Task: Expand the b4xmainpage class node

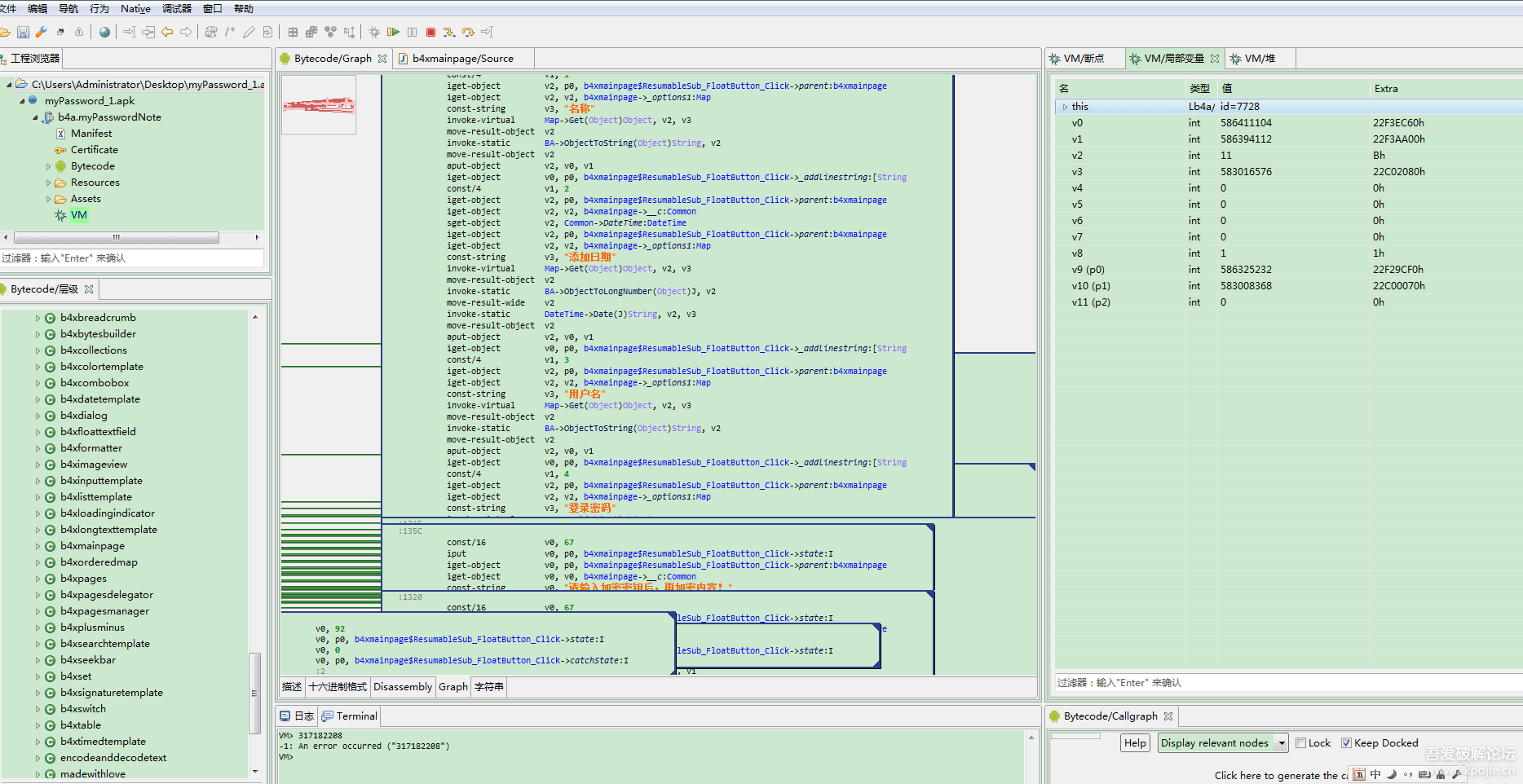Action: click(38, 546)
